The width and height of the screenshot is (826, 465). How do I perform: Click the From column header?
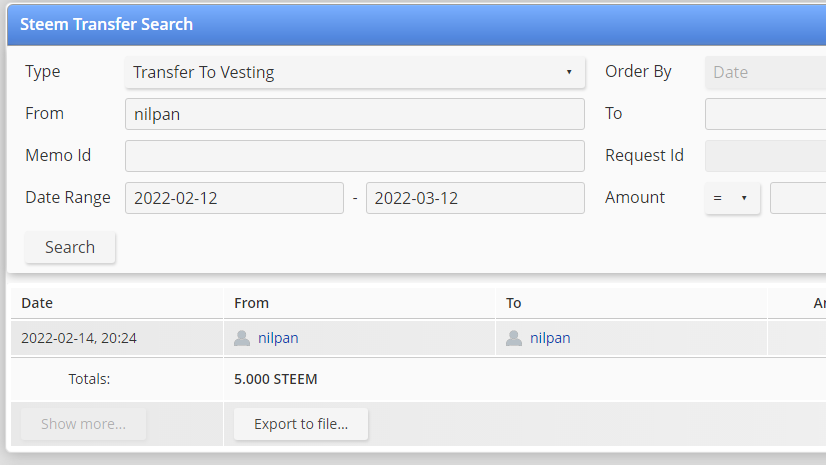coord(251,303)
